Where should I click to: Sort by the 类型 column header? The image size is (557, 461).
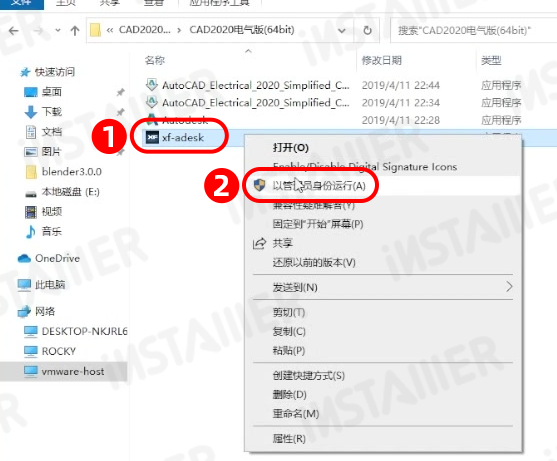(x=491, y=60)
